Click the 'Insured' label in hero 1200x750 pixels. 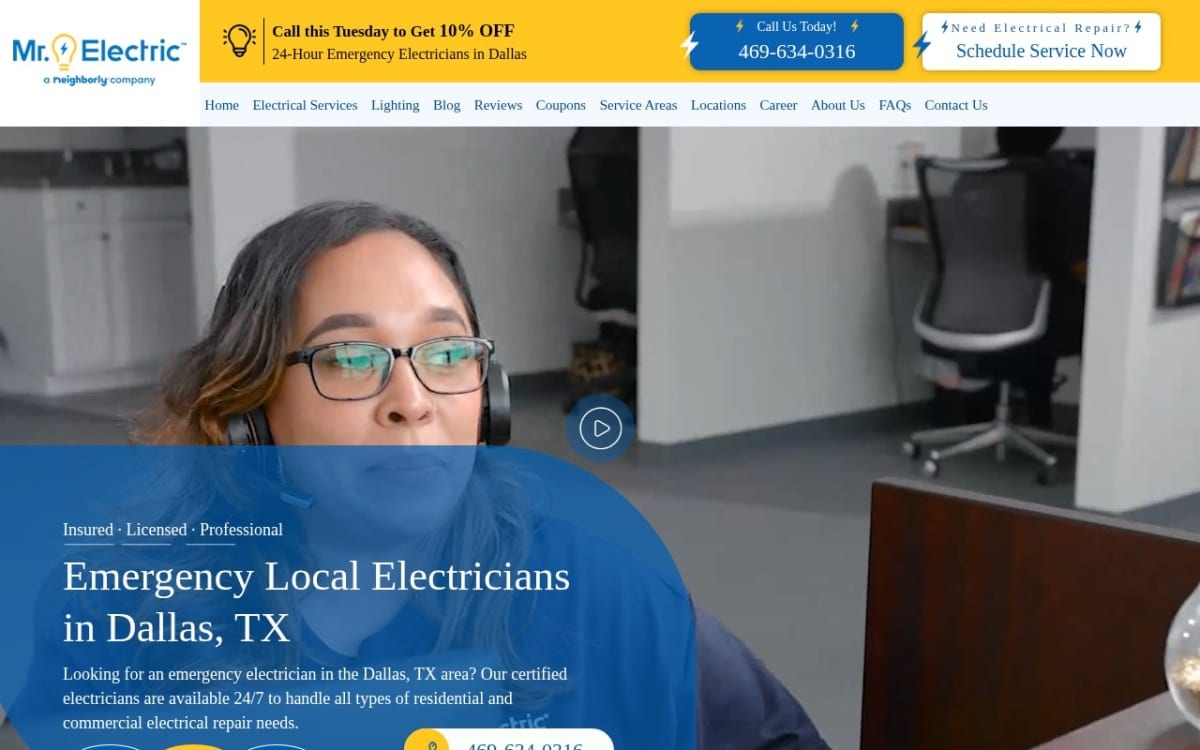88,530
